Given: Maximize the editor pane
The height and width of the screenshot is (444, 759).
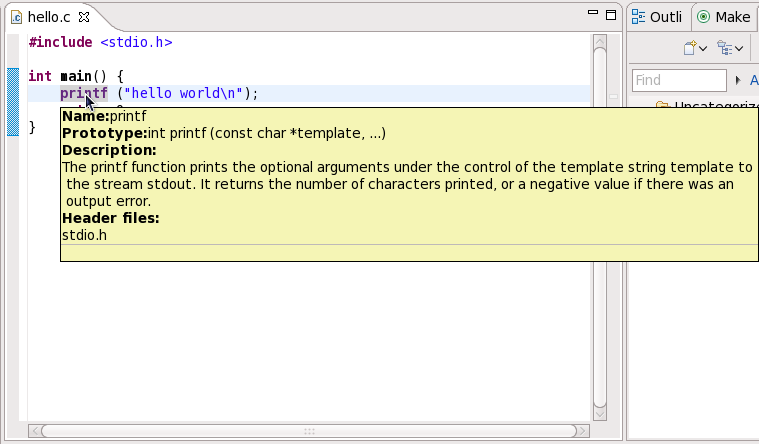Looking at the screenshot, I should (x=610, y=14).
